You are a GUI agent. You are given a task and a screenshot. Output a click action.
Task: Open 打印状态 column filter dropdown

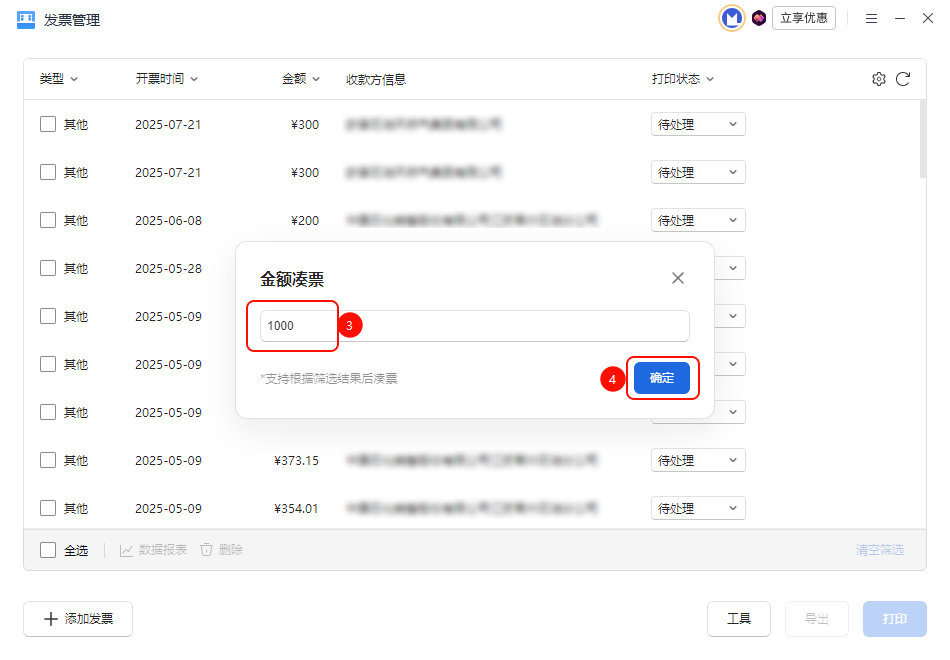pos(683,79)
